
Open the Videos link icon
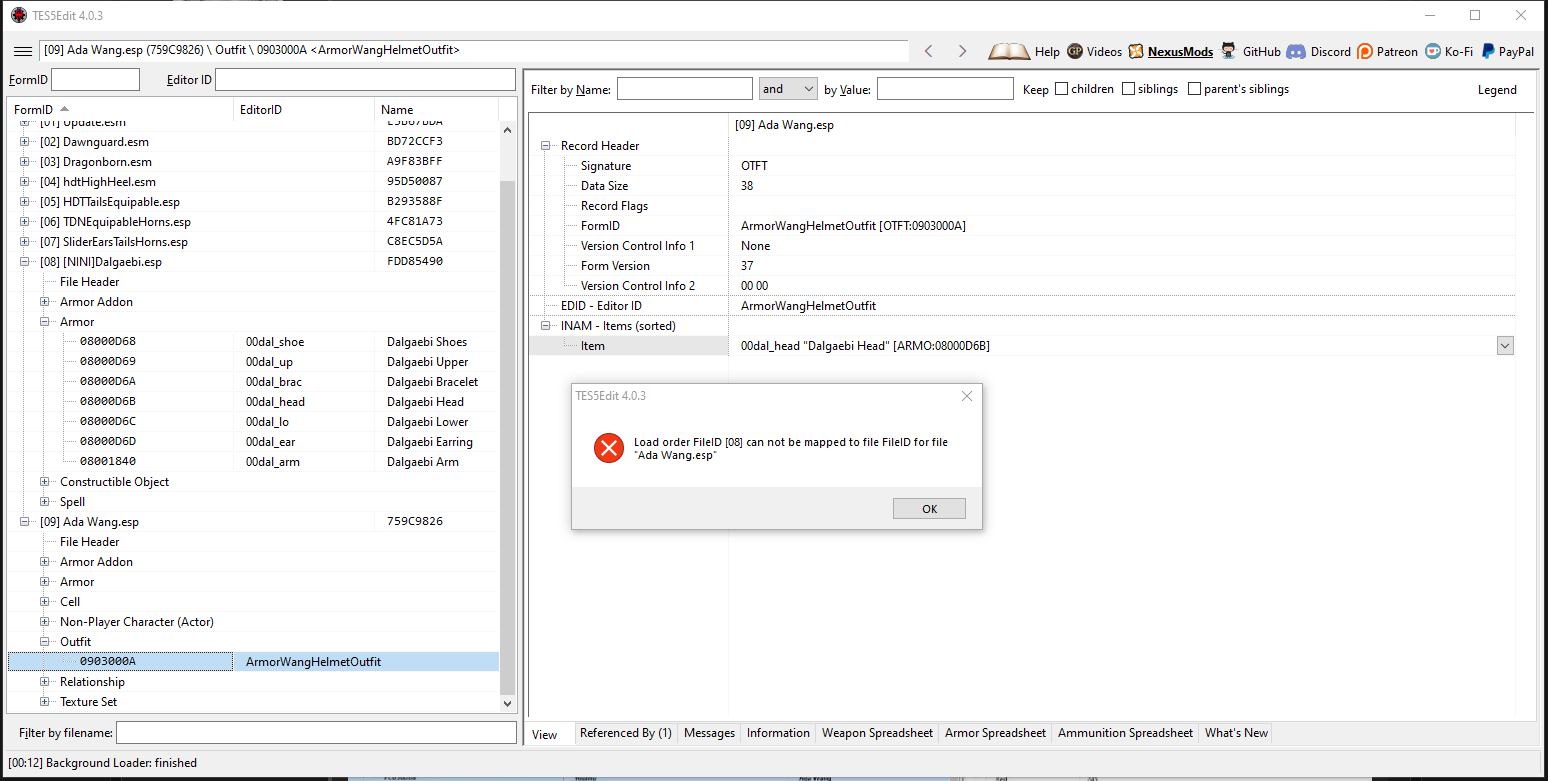[1075, 51]
